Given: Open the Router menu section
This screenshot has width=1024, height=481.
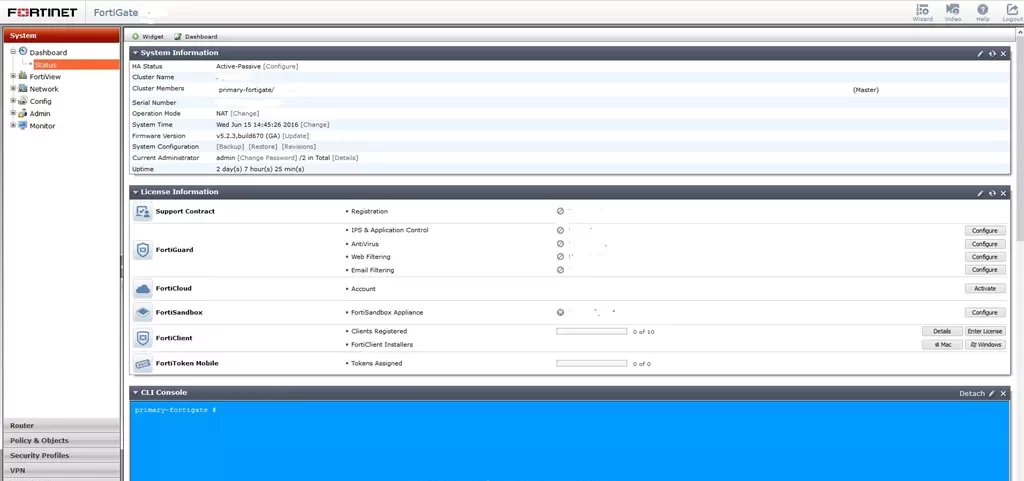Looking at the screenshot, I should (61, 426).
